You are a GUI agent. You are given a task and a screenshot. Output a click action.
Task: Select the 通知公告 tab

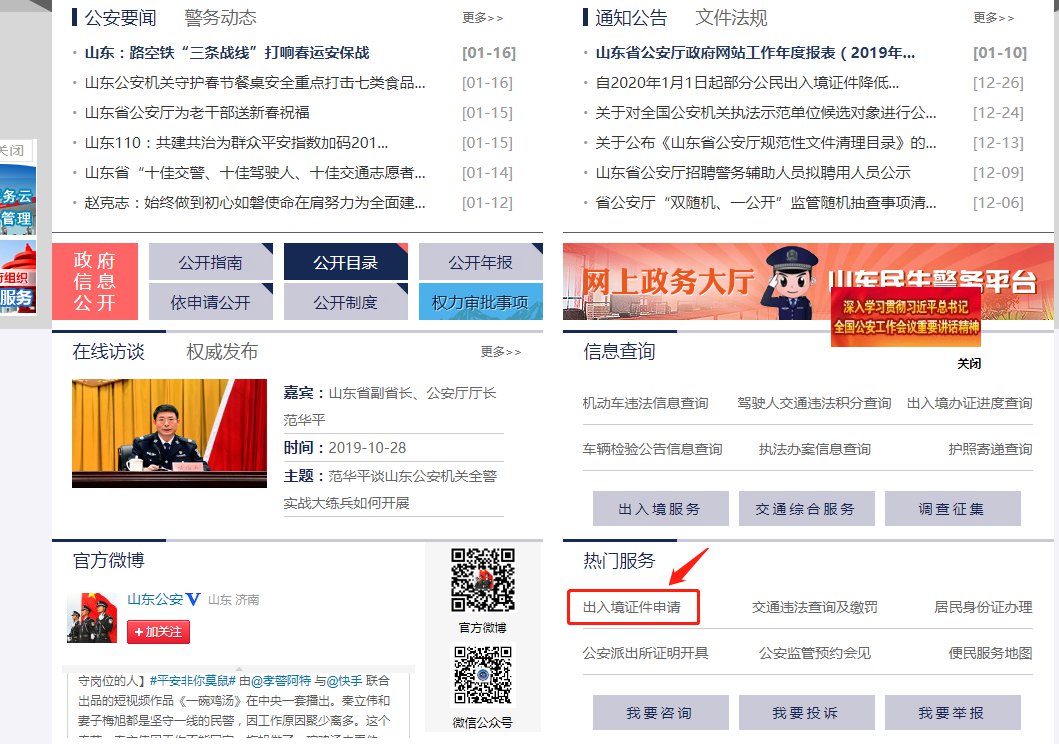coord(631,18)
